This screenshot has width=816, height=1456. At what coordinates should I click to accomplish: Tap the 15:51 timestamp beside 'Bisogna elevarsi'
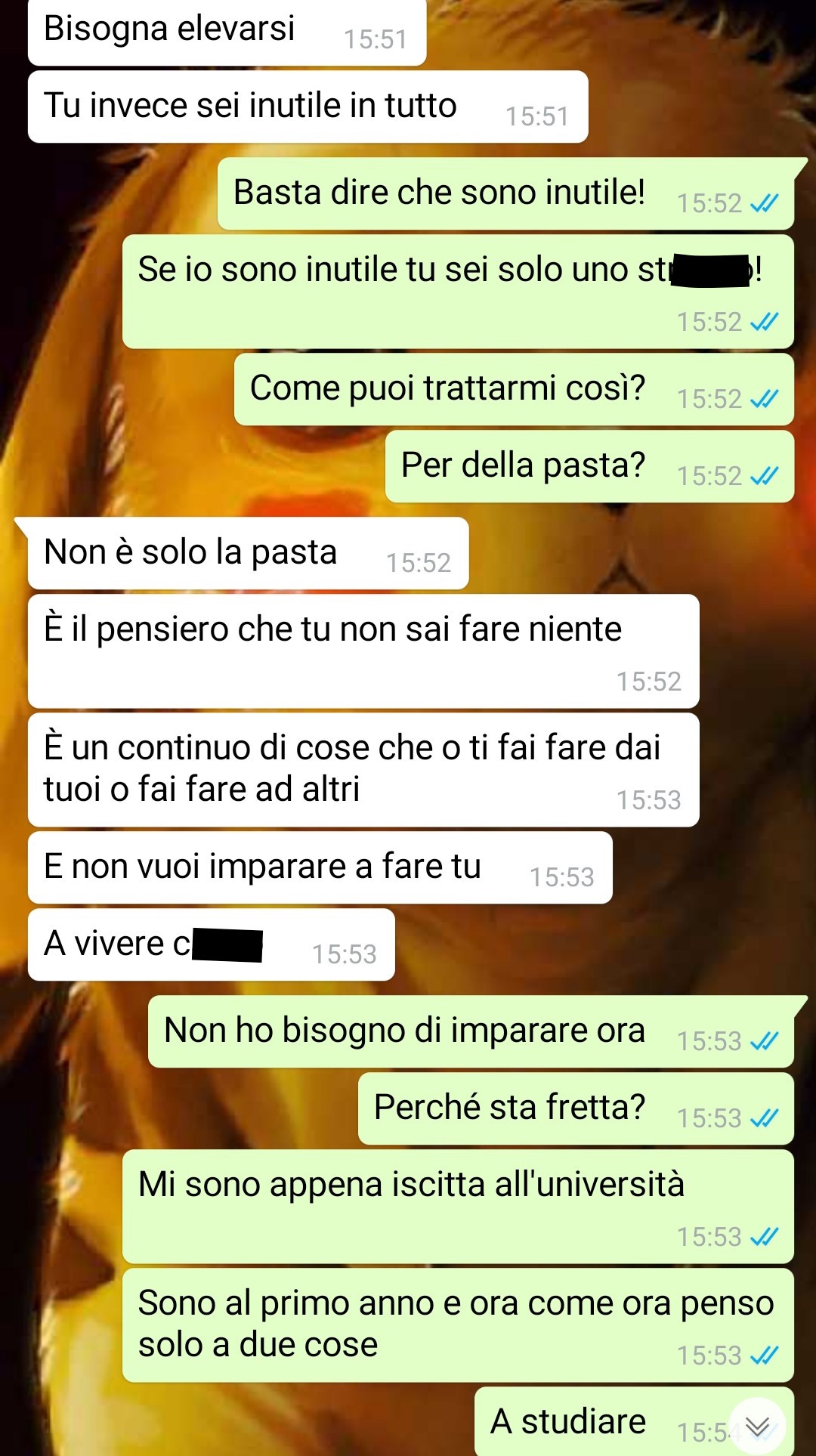tap(376, 39)
